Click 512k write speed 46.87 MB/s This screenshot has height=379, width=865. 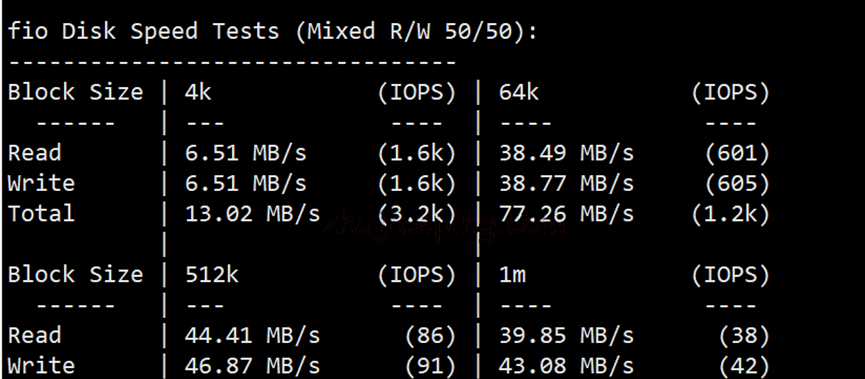pos(252,366)
